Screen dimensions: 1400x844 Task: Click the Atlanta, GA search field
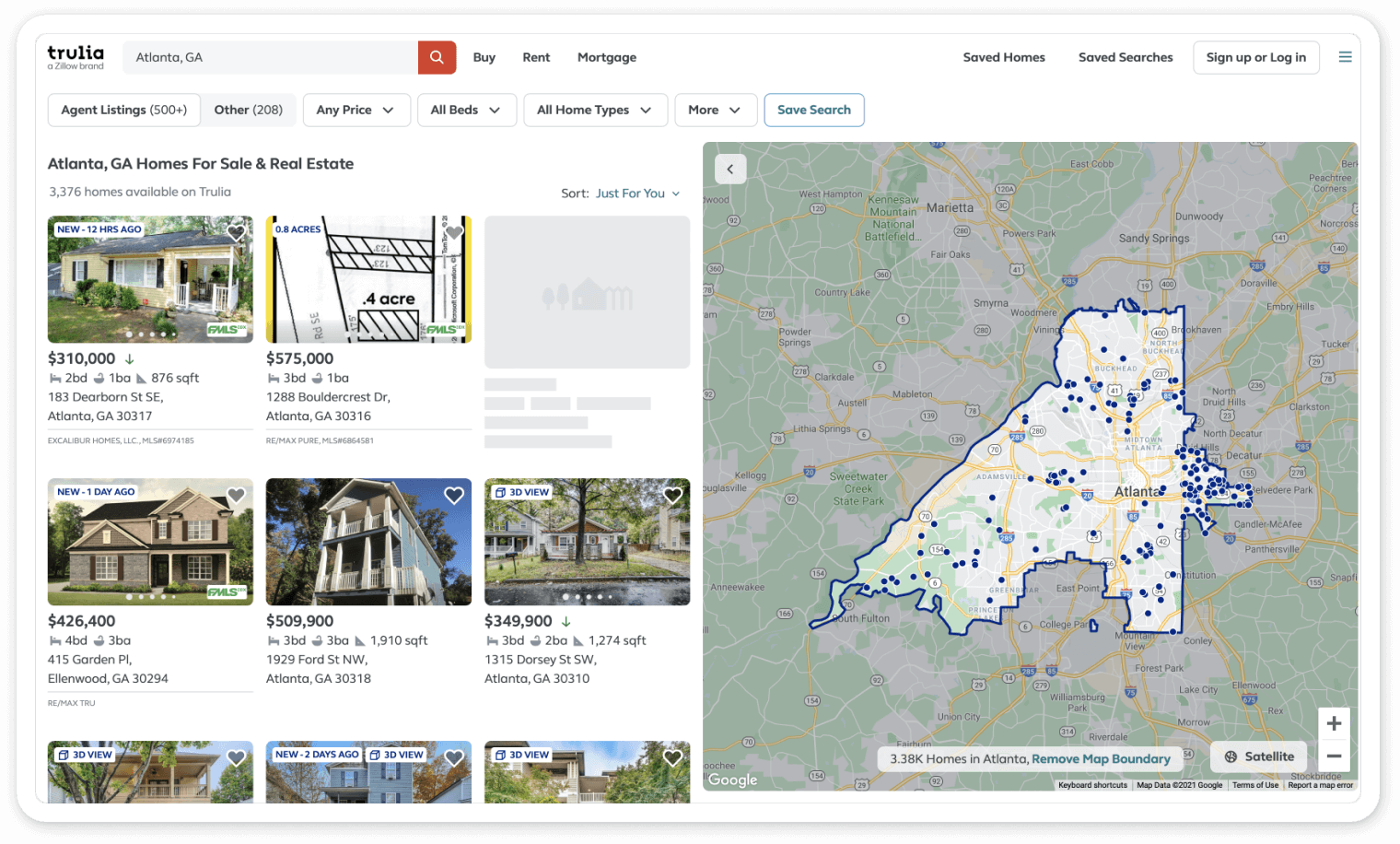pyautogui.click(x=270, y=57)
